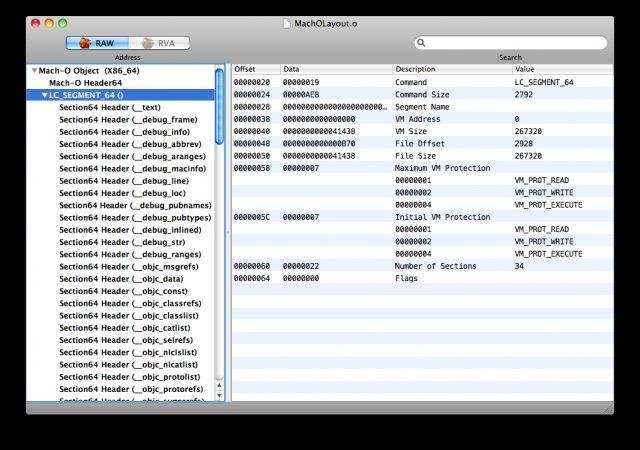Screen dimensions: 640x450
Task: Select Section64 Header (__debug_aranges)
Action: [x=132, y=156]
